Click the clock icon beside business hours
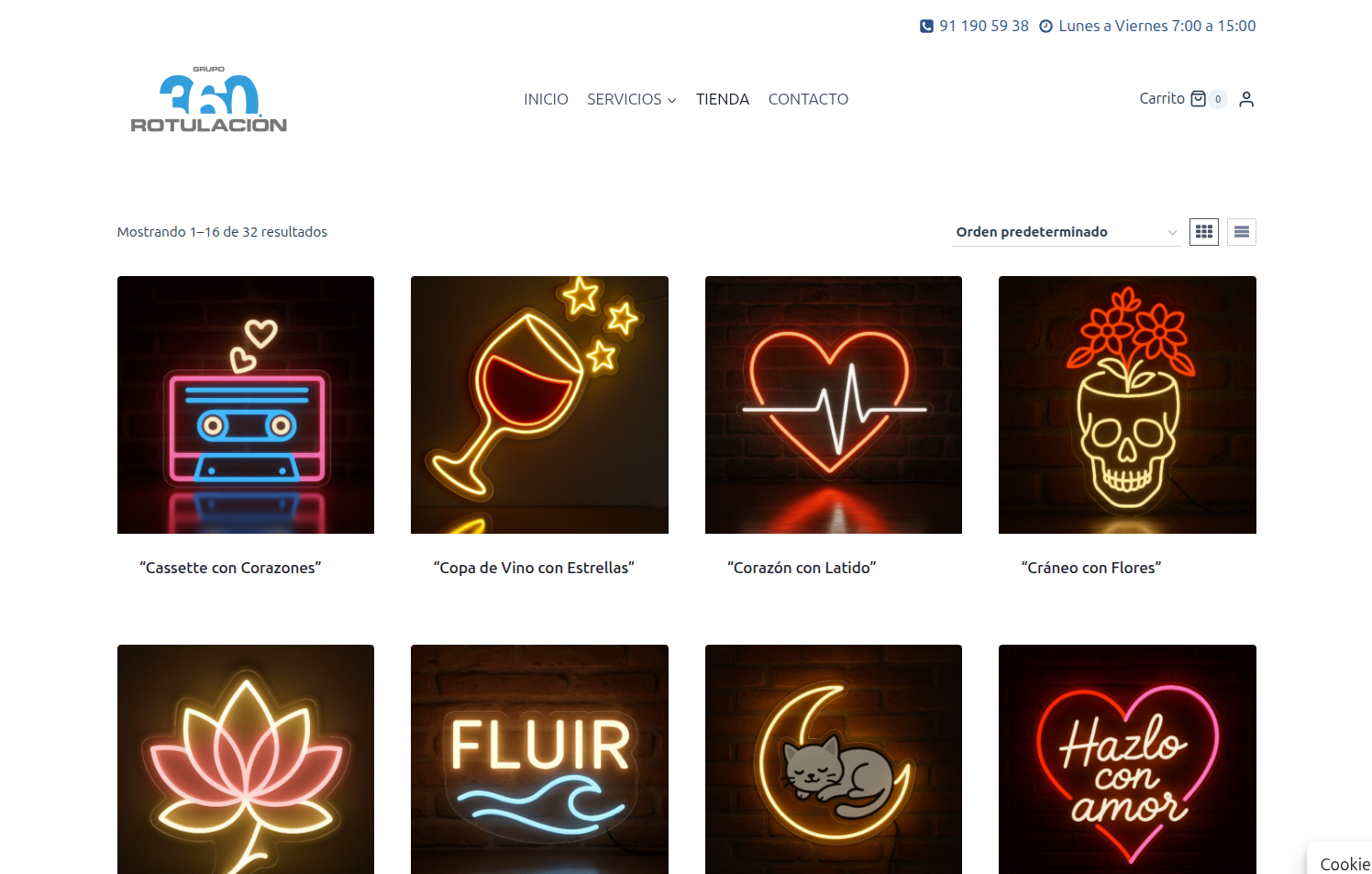This screenshot has width=1372, height=874. click(x=1046, y=27)
